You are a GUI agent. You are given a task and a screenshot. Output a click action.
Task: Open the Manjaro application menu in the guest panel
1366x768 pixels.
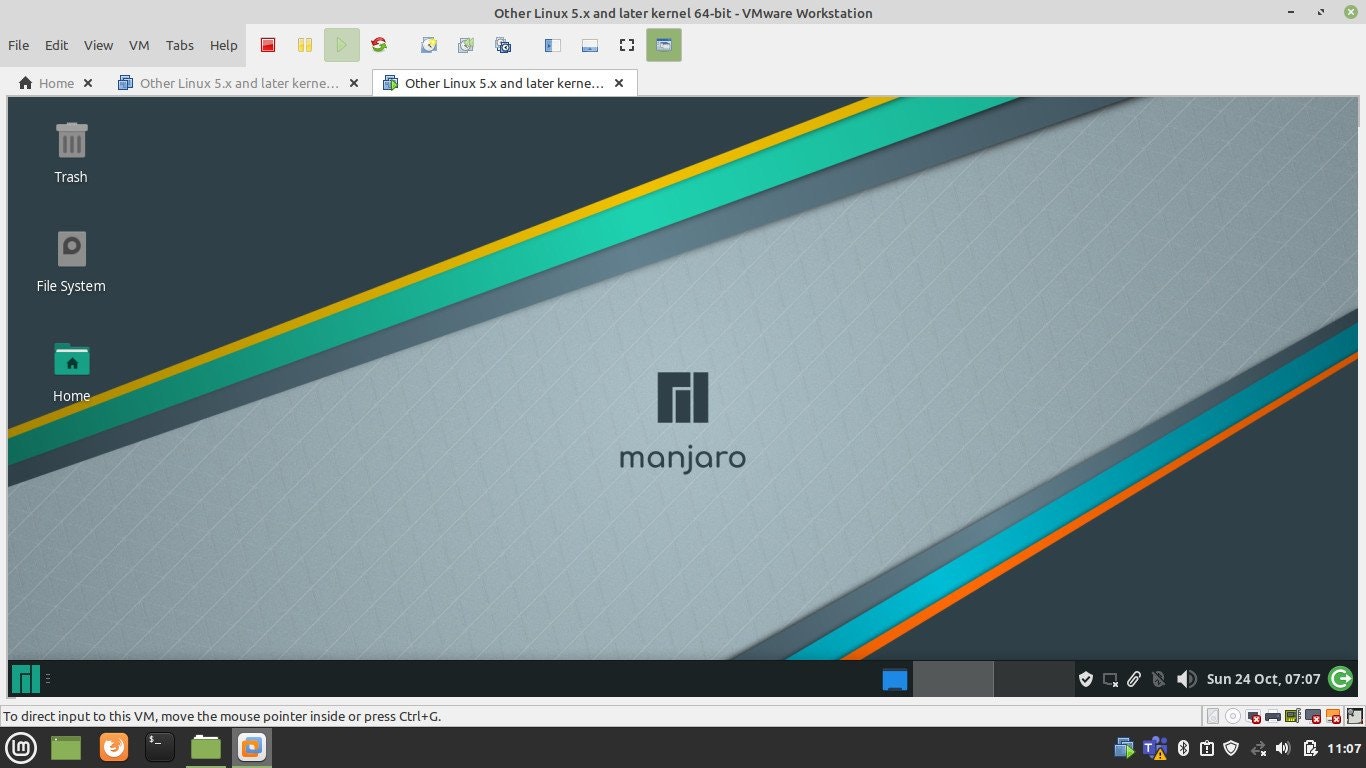25,679
